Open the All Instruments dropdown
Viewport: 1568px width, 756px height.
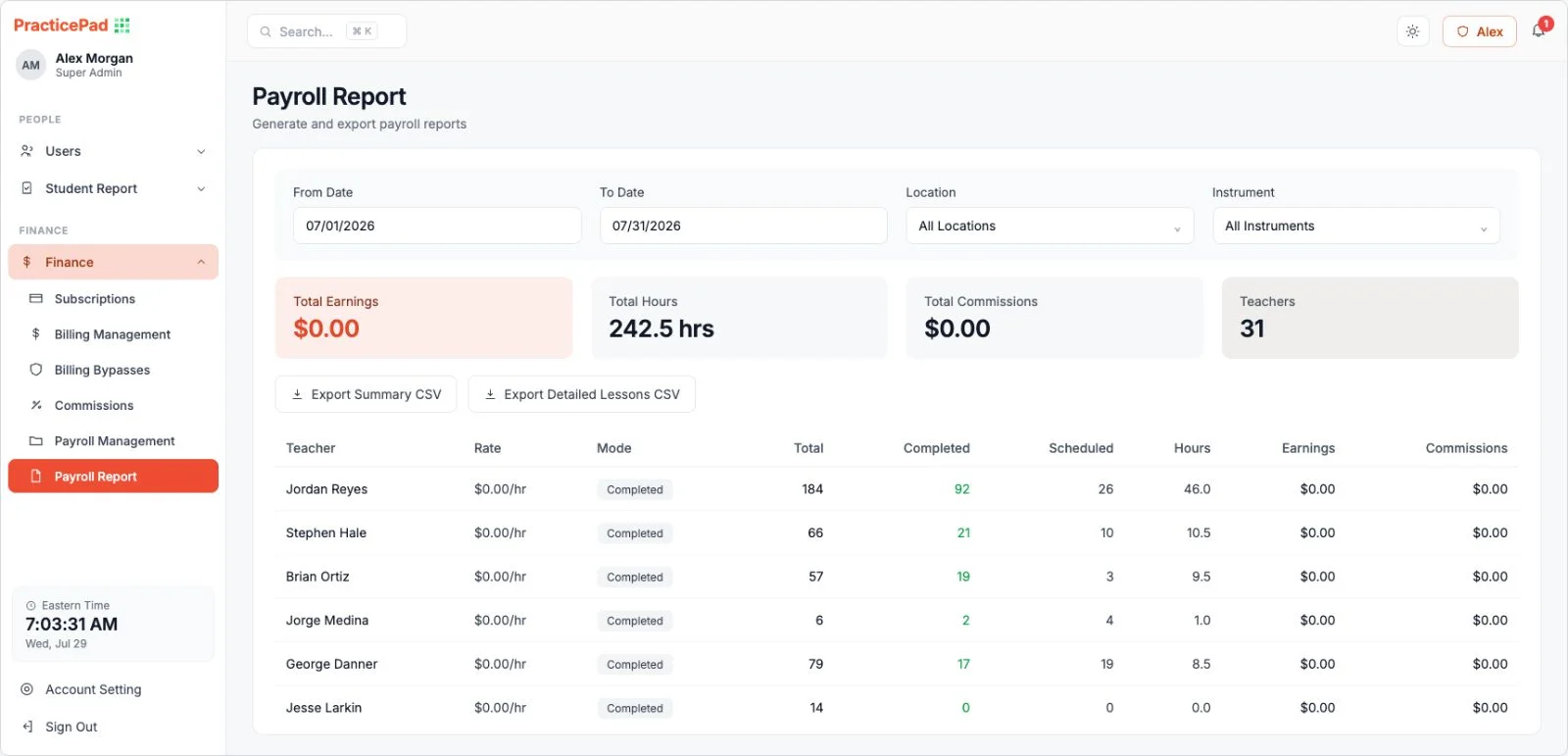click(1355, 226)
